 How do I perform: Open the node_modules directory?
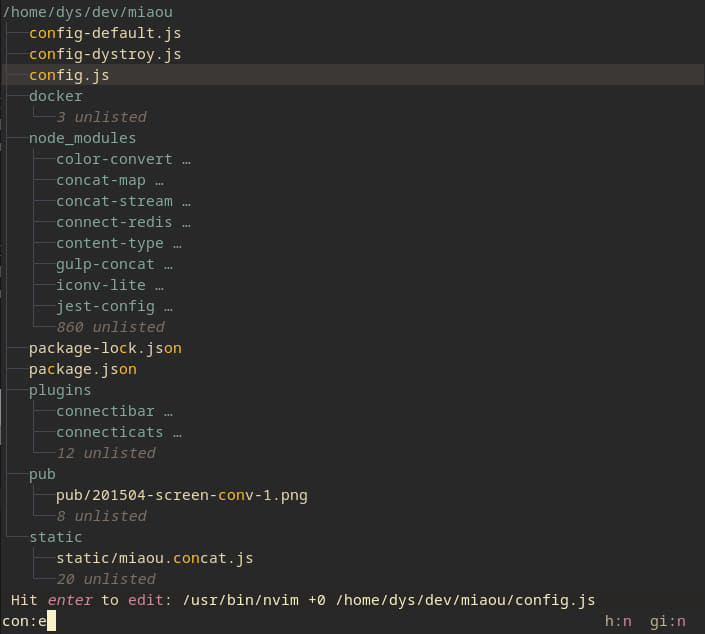[82, 138]
